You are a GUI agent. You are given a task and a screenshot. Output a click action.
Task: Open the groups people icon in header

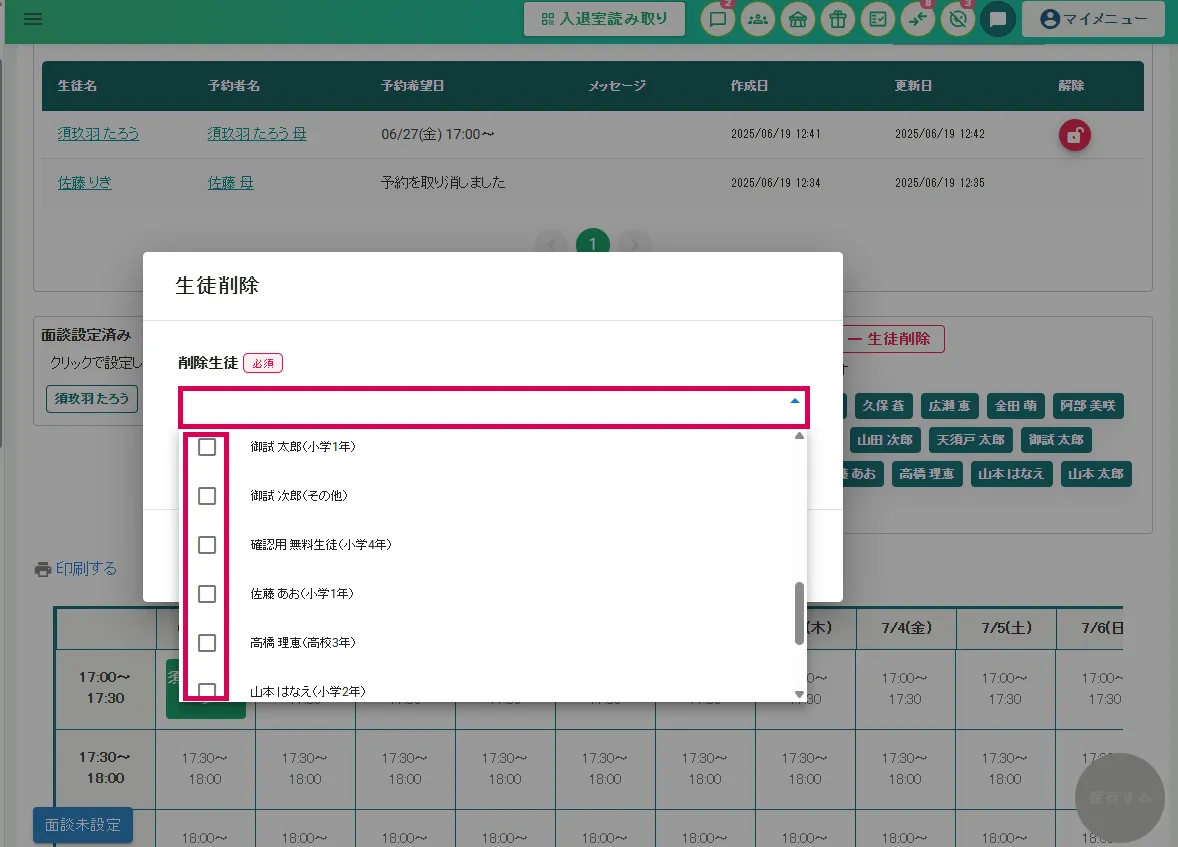pos(757,19)
